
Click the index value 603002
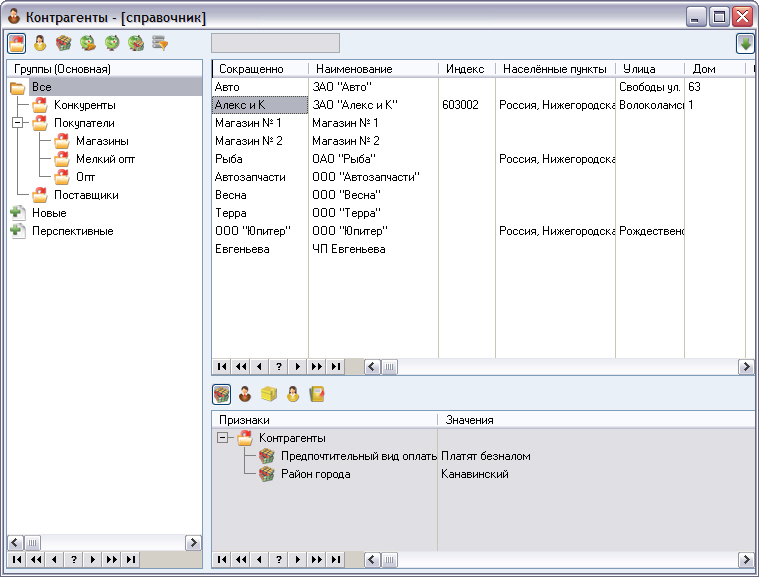pyautogui.click(x=460, y=105)
